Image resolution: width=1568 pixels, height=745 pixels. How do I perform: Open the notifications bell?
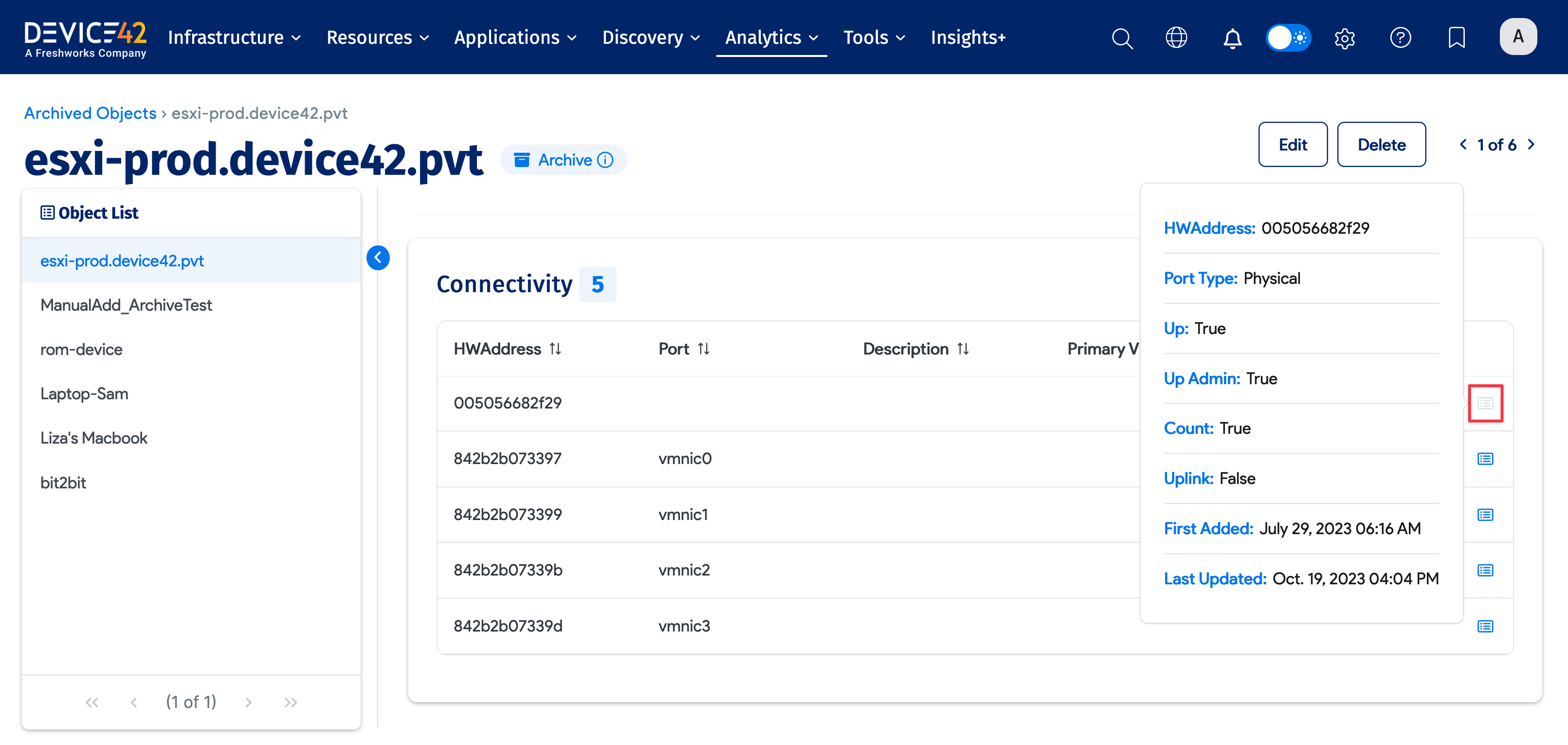(x=1232, y=38)
